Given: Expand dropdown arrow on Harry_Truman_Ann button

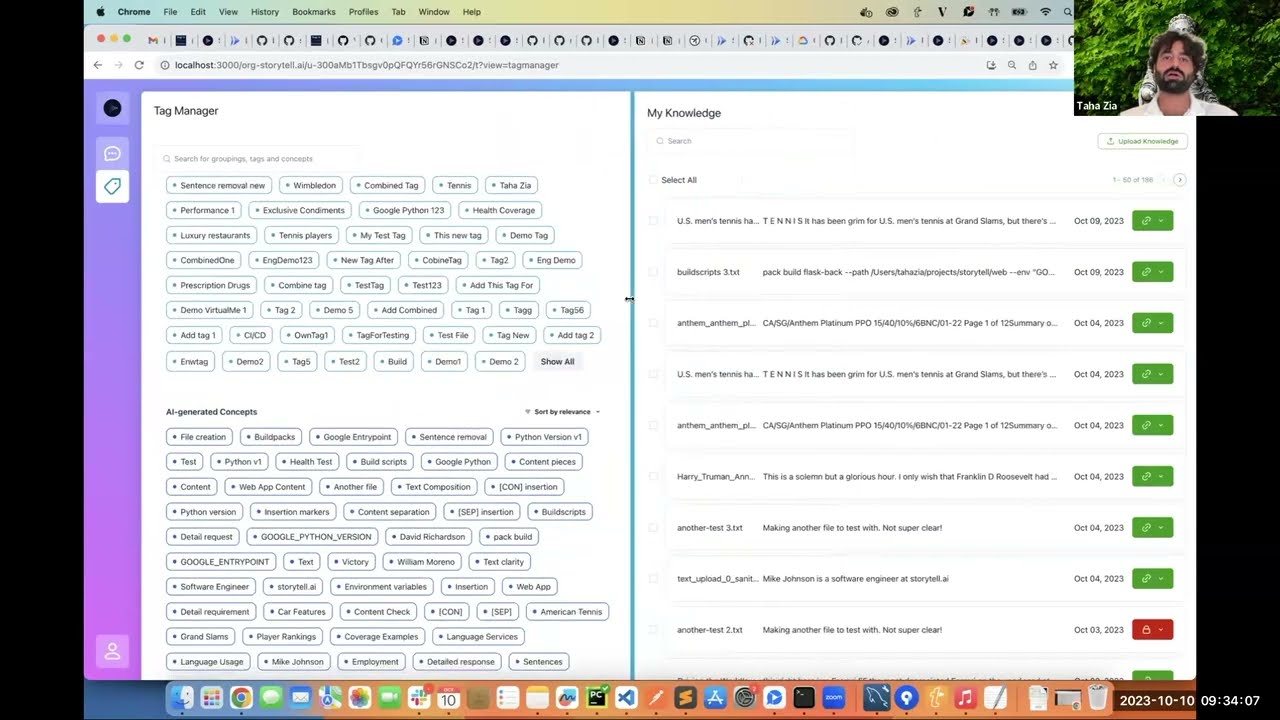Looking at the screenshot, I should pos(1161,477).
